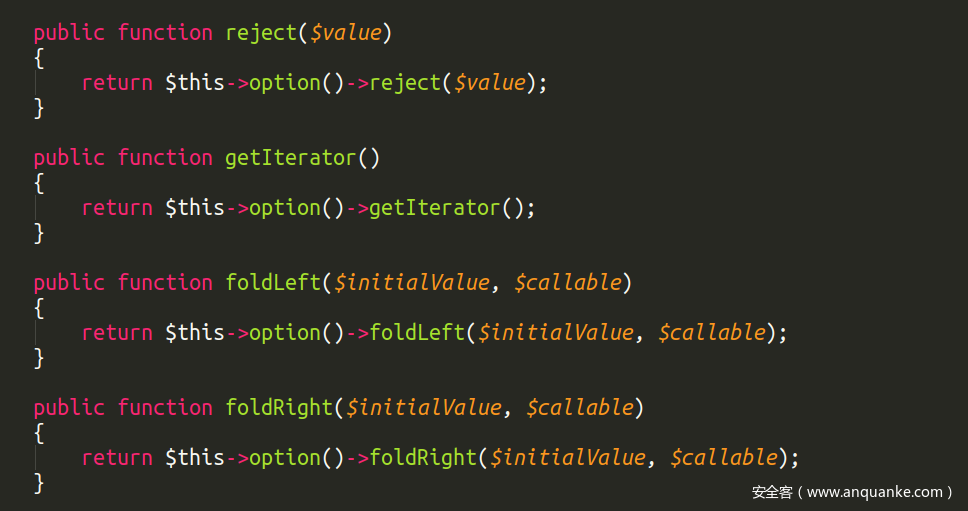
Task: Select the $callable argument in the foldRight call
Action: pyautogui.click(x=723, y=458)
